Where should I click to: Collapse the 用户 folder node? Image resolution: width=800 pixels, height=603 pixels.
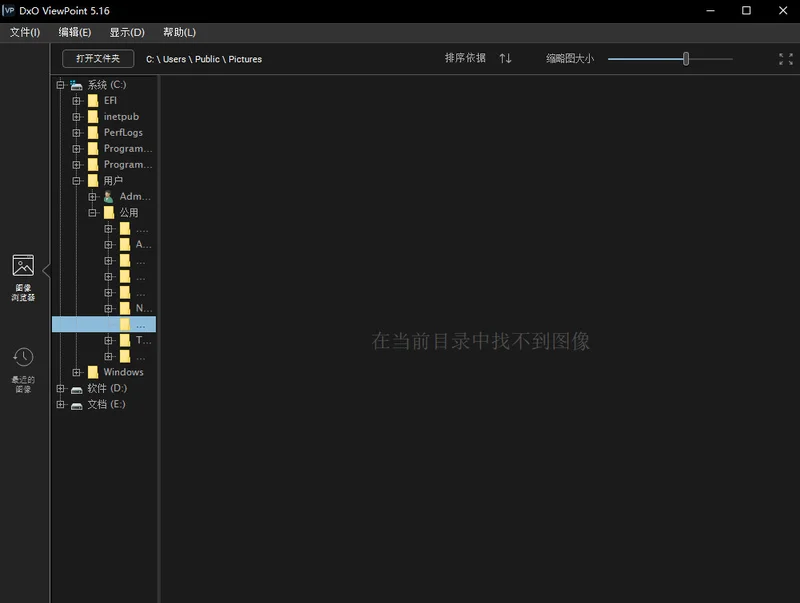(x=76, y=181)
